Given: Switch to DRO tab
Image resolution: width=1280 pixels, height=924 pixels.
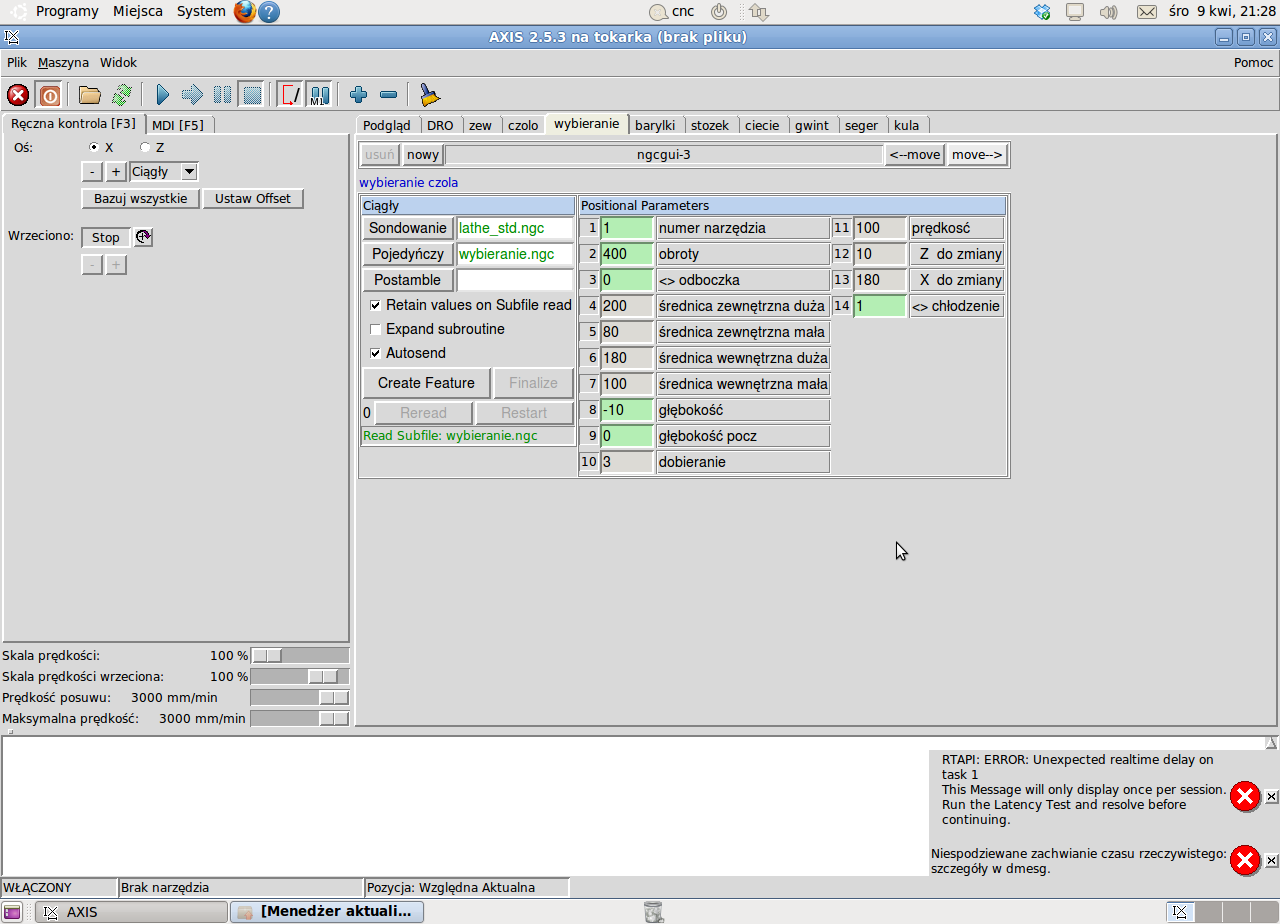Looking at the screenshot, I should pos(440,125).
